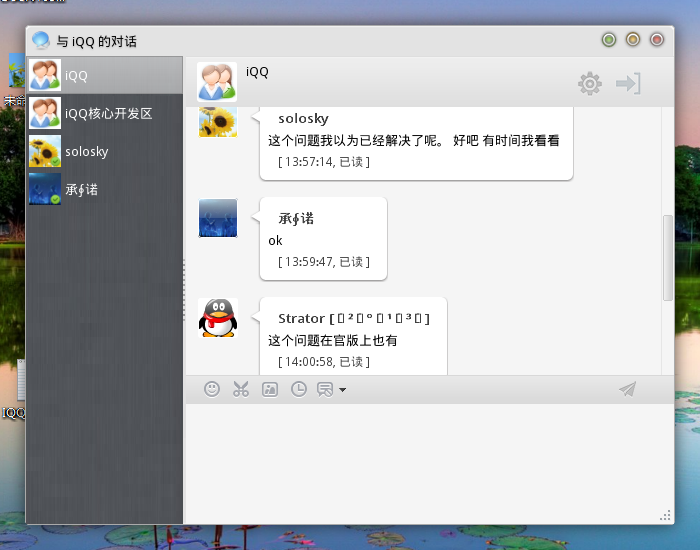Switch to solosky conversation in sidebar
Viewport: 700px width, 550px height.
point(104,151)
